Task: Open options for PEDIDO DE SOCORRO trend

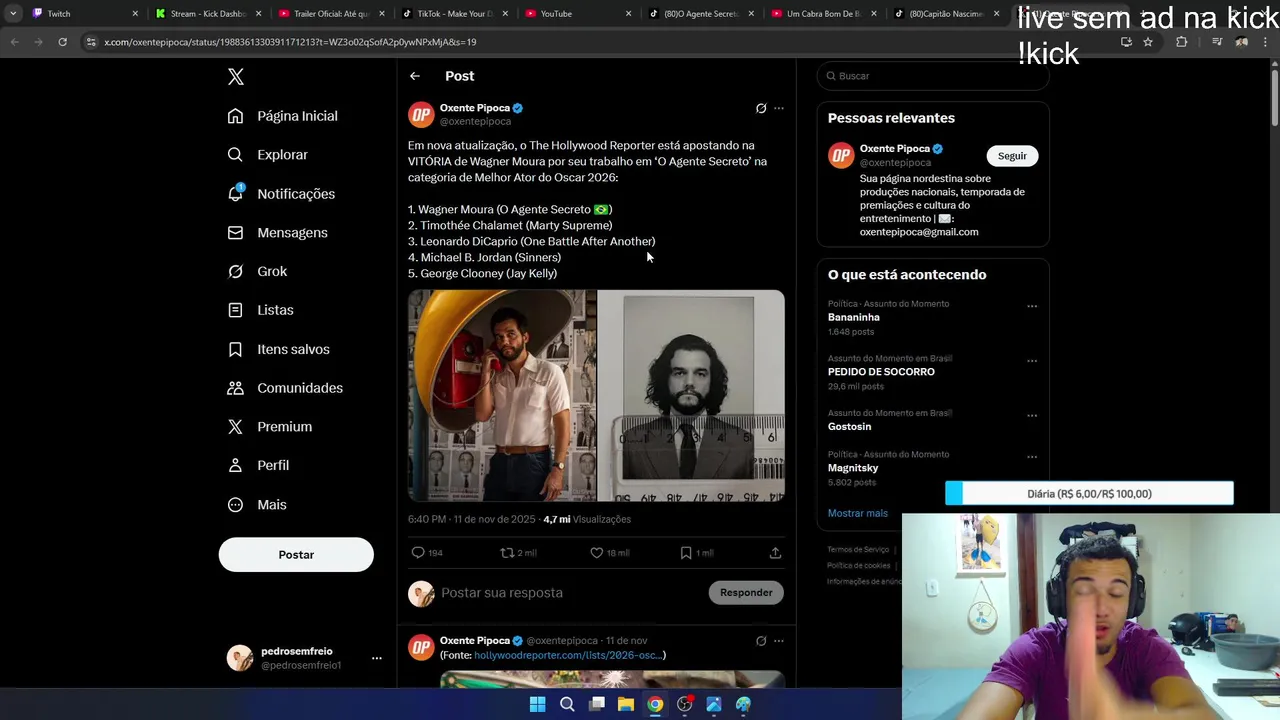Action: (1032, 361)
